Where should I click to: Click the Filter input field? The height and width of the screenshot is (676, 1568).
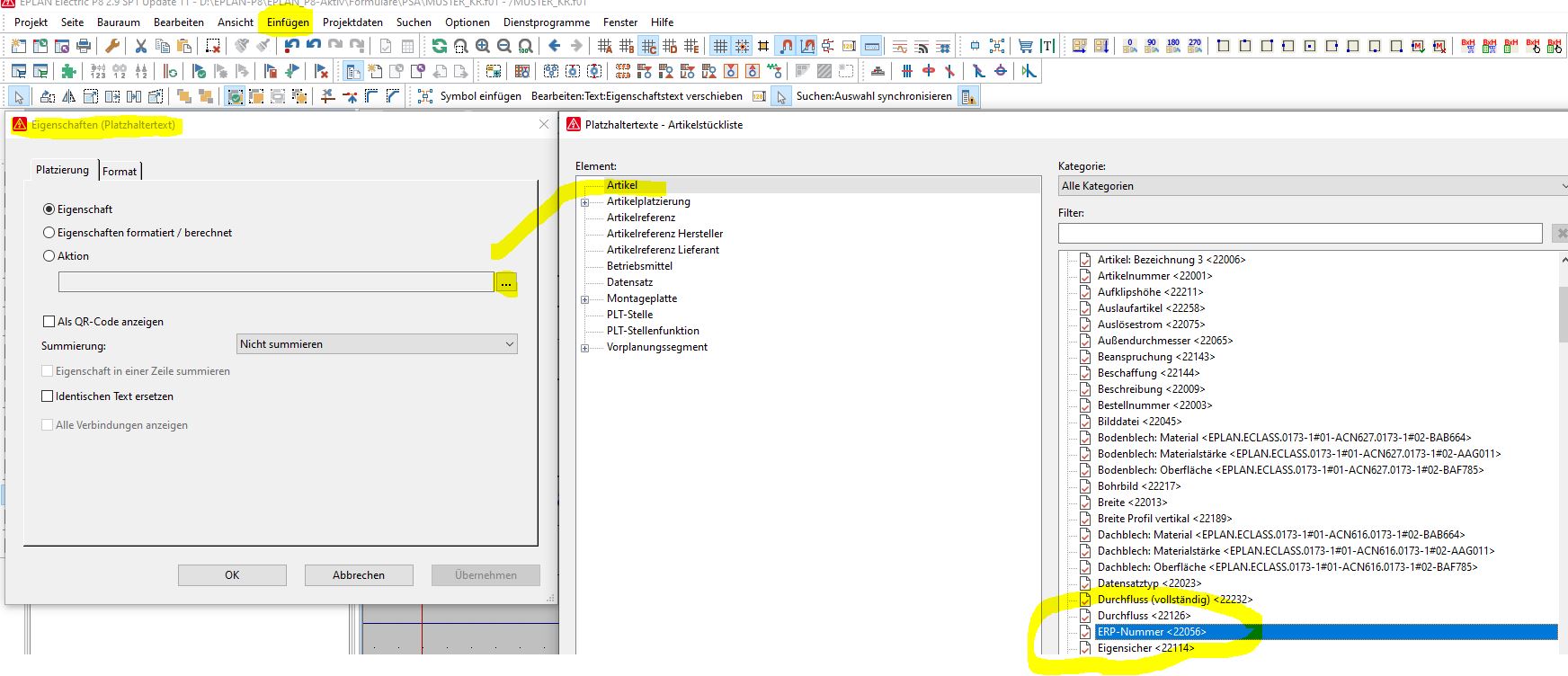click(1300, 233)
